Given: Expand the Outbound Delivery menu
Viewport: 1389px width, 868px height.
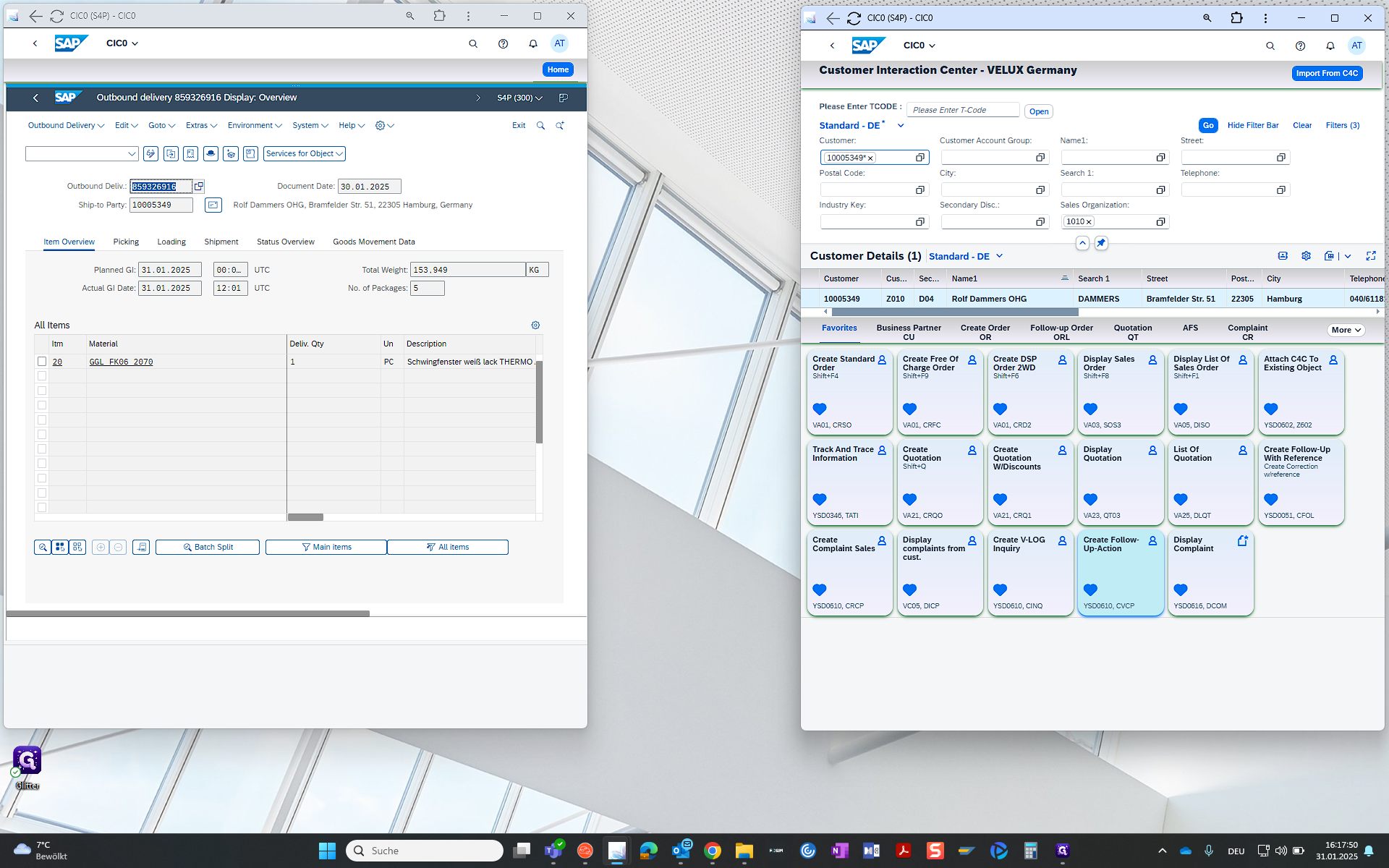Looking at the screenshot, I should coord(66,126).
